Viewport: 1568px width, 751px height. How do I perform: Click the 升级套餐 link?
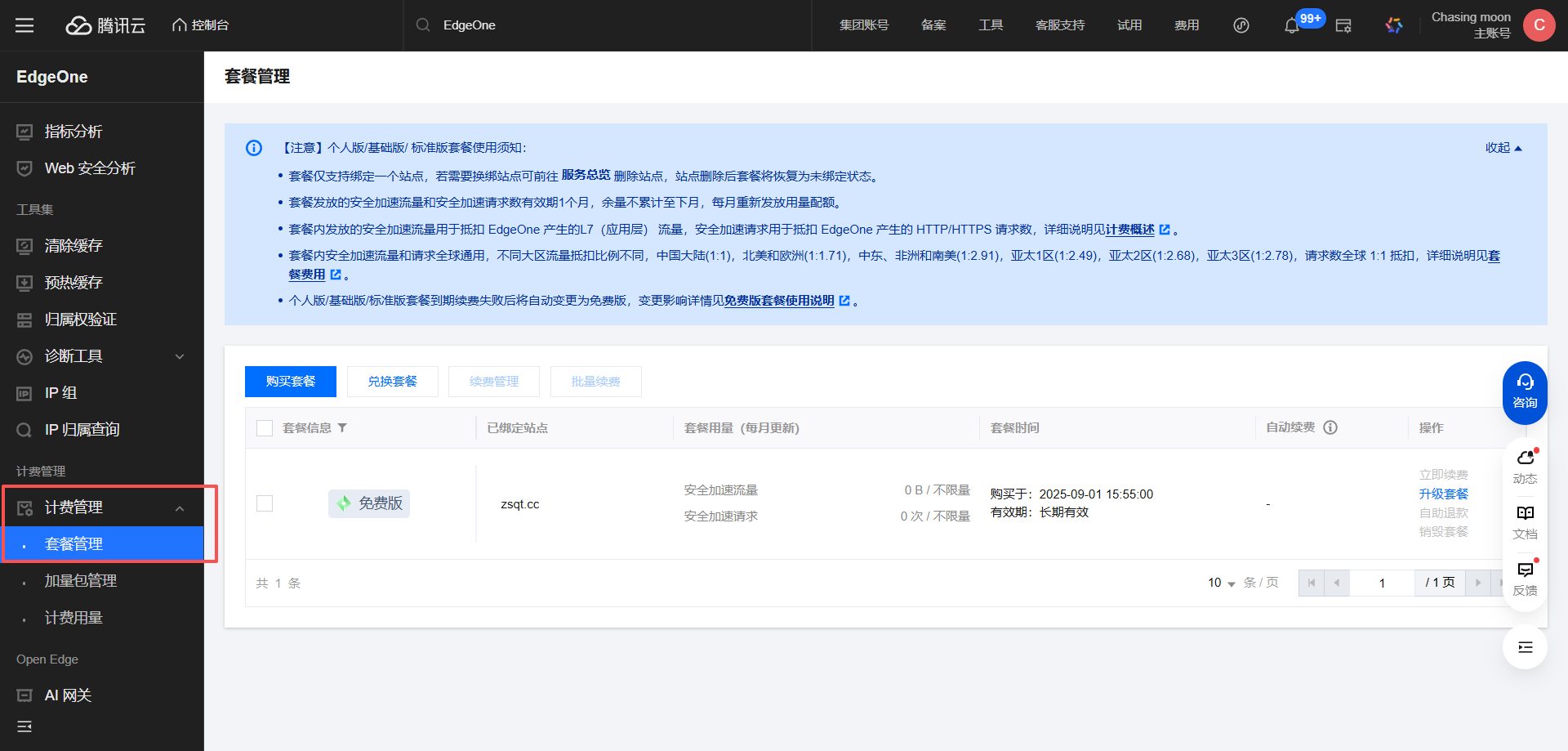[1443, 494]
